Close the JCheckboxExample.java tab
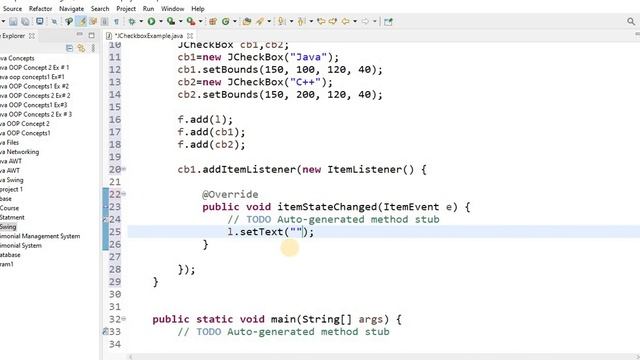640x360 pixels. click(190, 36)
